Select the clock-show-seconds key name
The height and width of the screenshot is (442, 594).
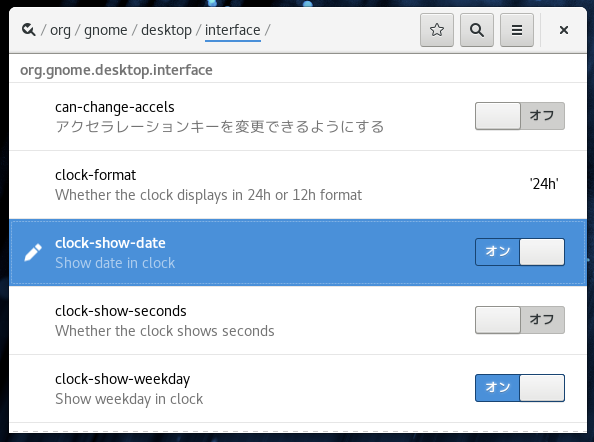(121, 311)
